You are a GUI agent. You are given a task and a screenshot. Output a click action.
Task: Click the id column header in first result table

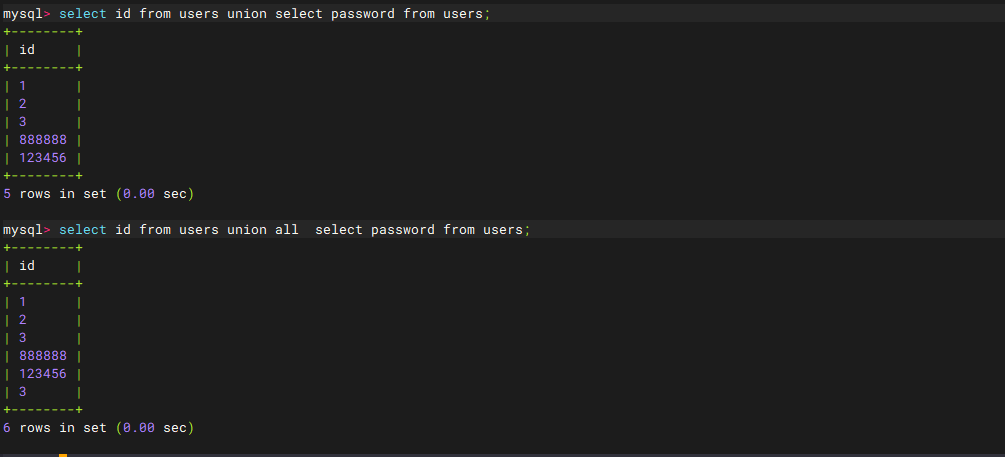(27, 50)
